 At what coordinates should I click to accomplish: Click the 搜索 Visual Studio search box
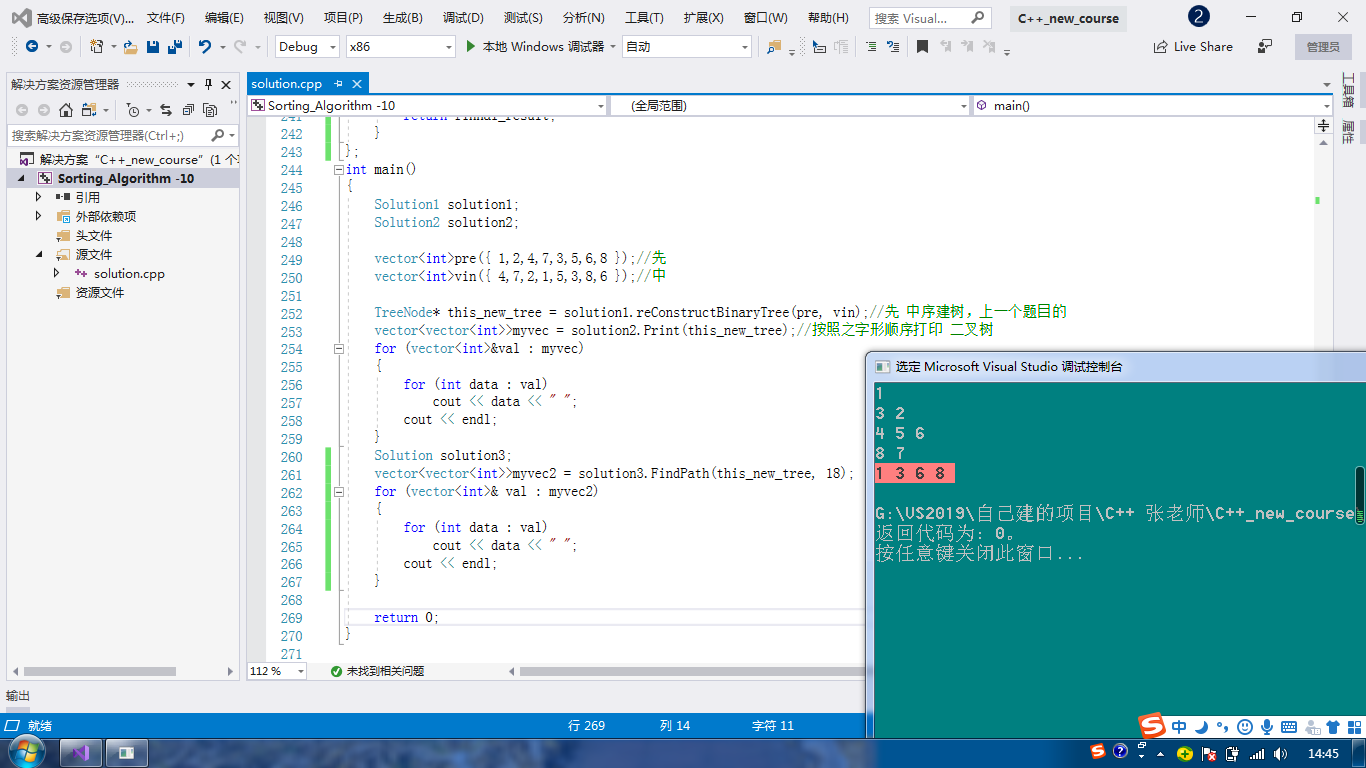pos(930,18)
